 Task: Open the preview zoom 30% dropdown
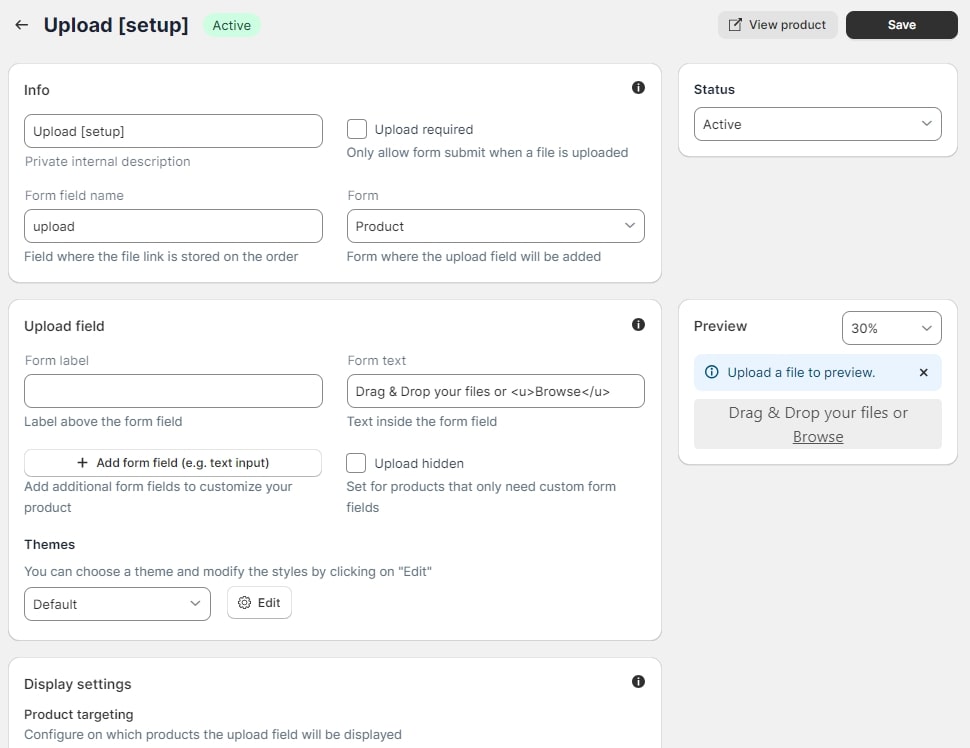891,328
